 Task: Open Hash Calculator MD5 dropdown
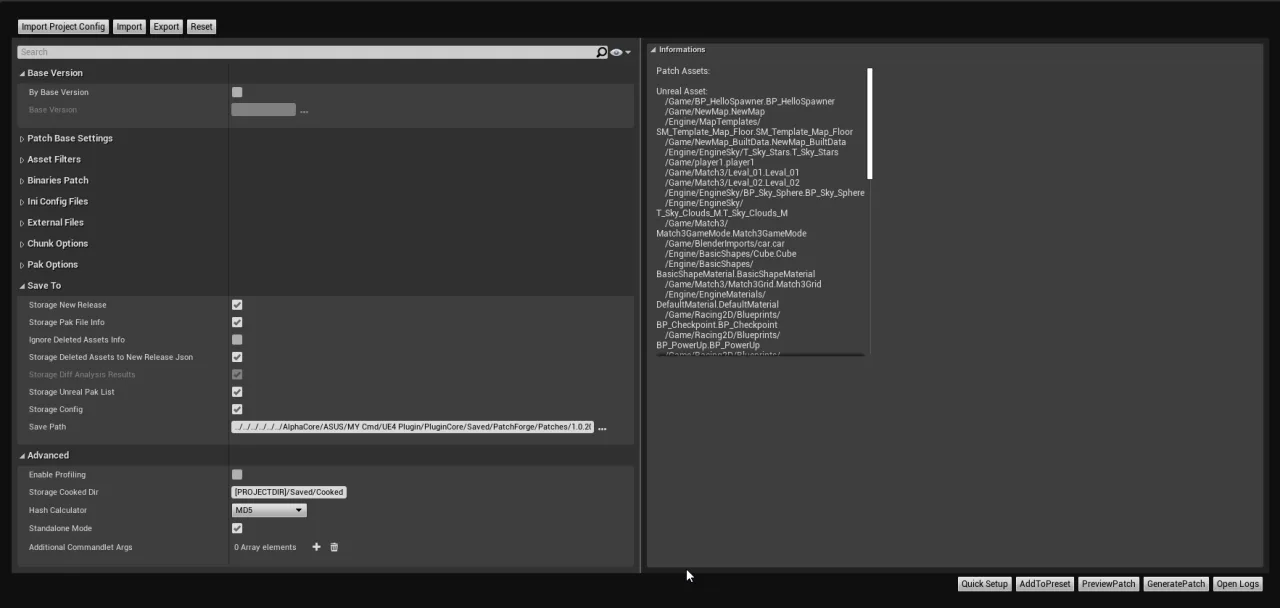coord(269,510)
